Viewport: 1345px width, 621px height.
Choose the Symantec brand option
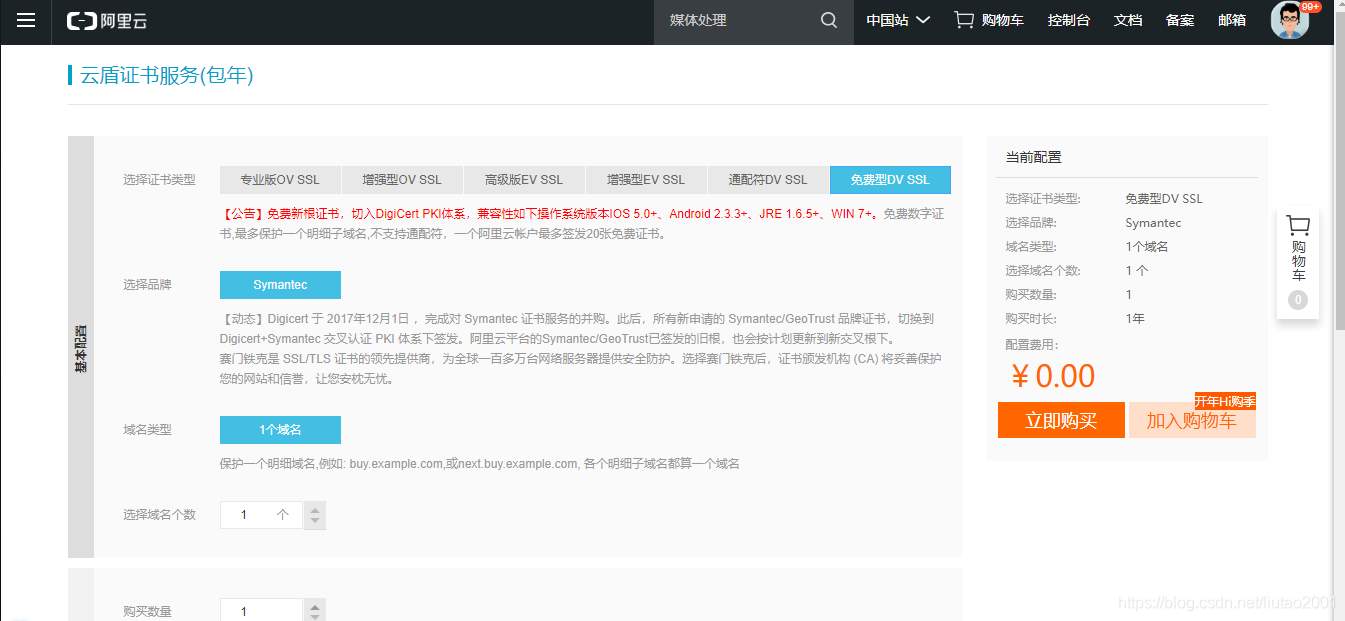[280, 285]
